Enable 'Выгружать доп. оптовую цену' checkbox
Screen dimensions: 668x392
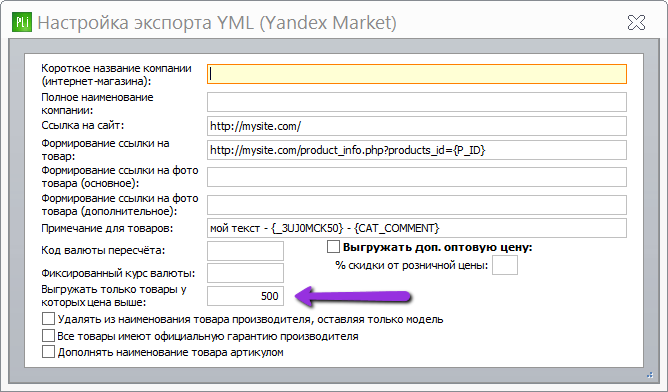pyautogui.click(x=333, y=247)
